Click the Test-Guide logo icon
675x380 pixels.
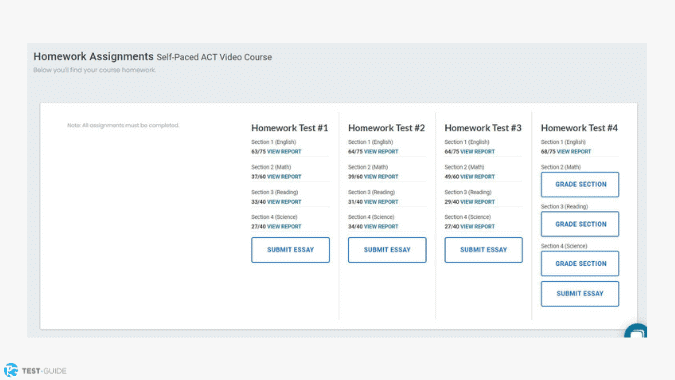(x=11, y=370)
